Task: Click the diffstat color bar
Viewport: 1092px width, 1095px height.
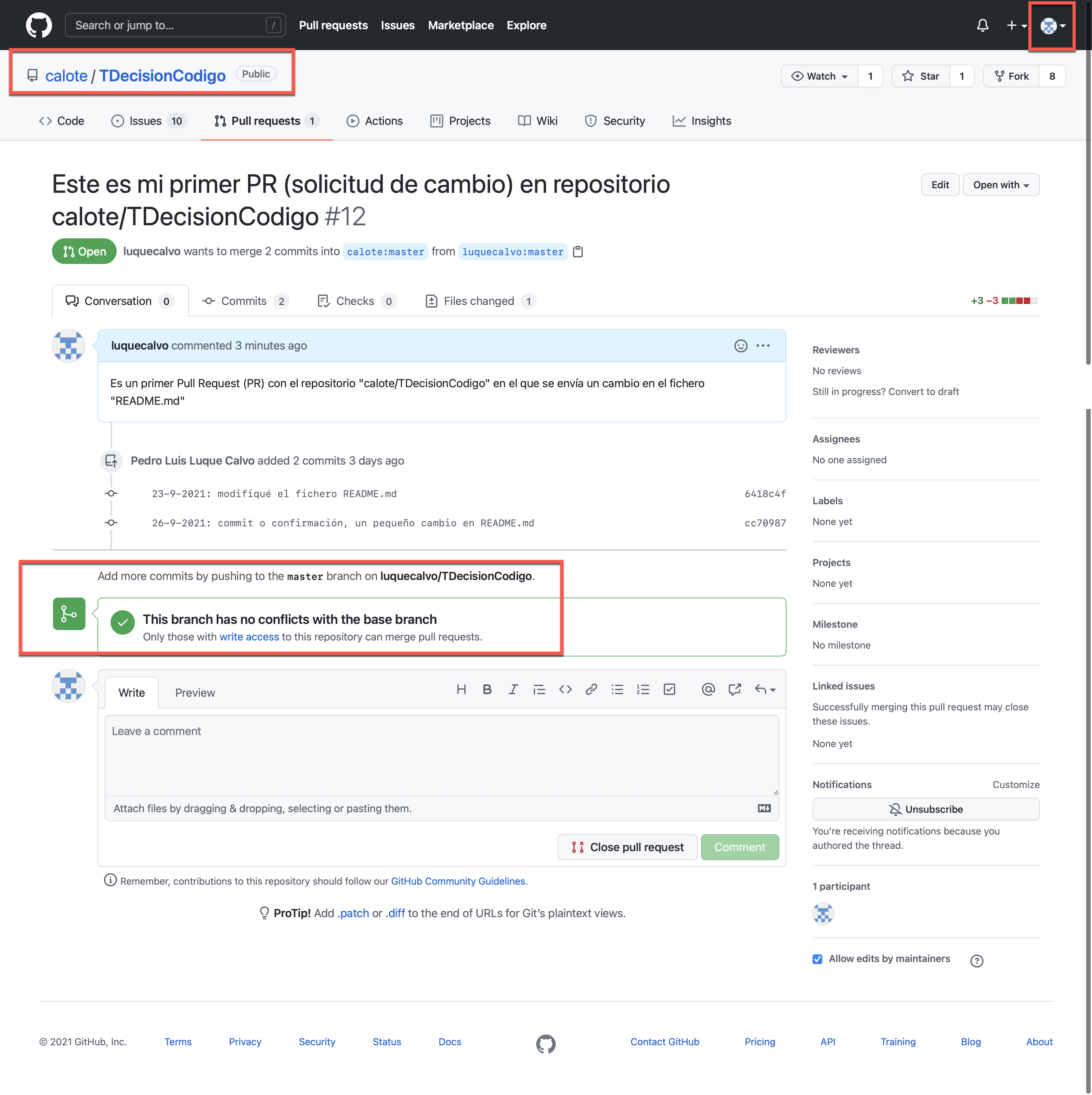Action: pos(1019,301)
